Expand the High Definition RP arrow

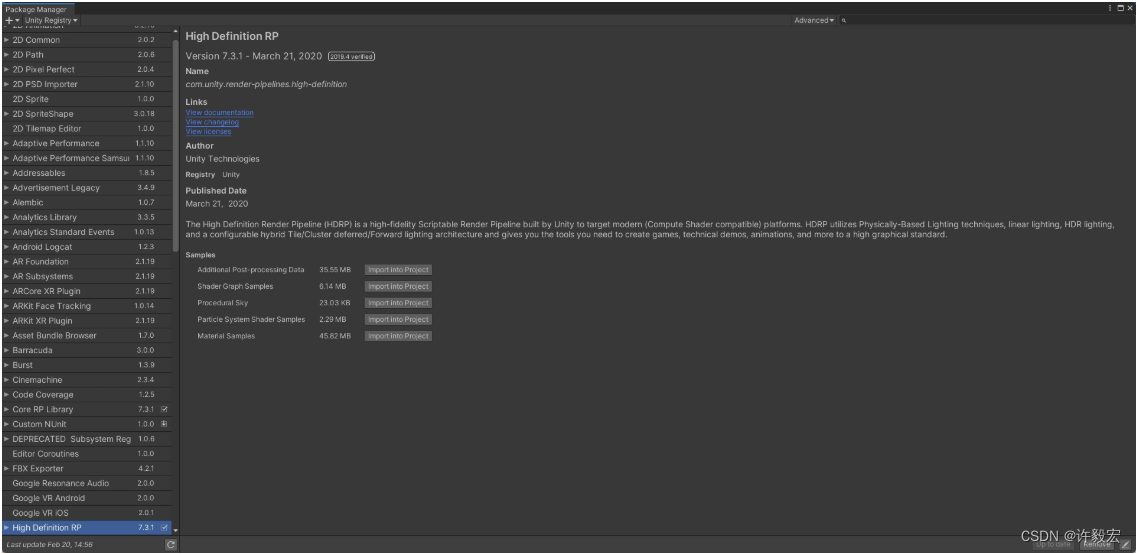pos(7,528)
